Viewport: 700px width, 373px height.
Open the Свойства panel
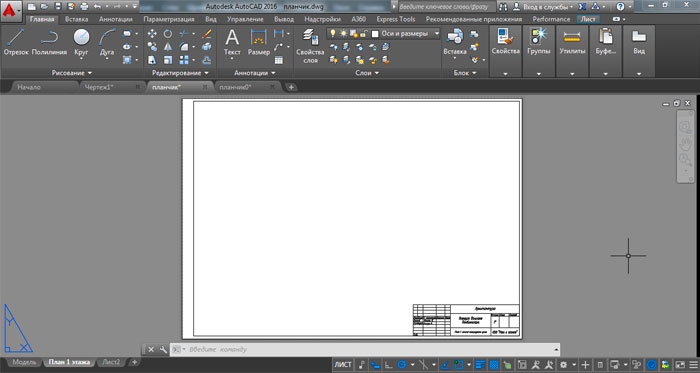(505, 51)
